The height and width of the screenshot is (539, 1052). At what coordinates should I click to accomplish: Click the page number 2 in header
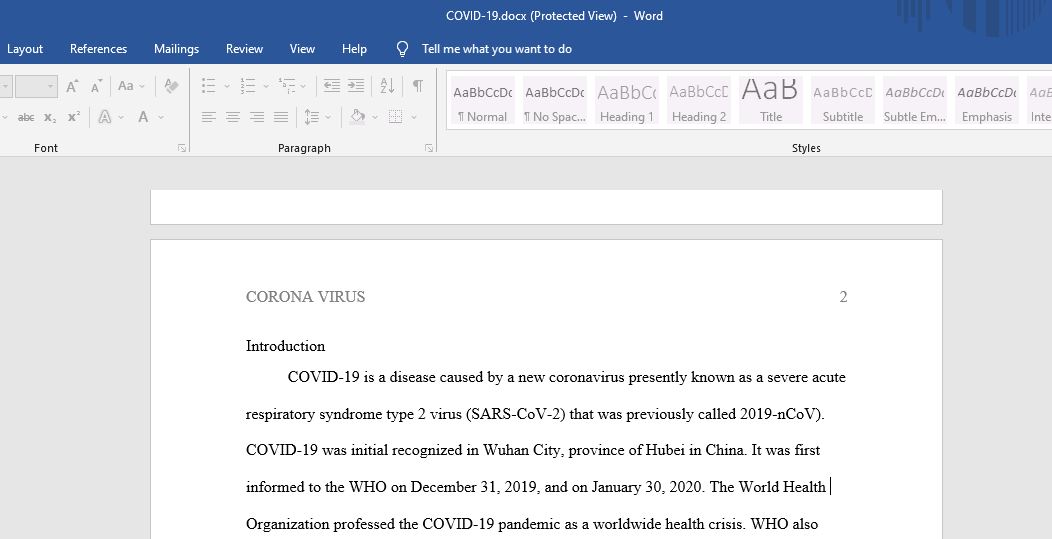click(843, 297)
